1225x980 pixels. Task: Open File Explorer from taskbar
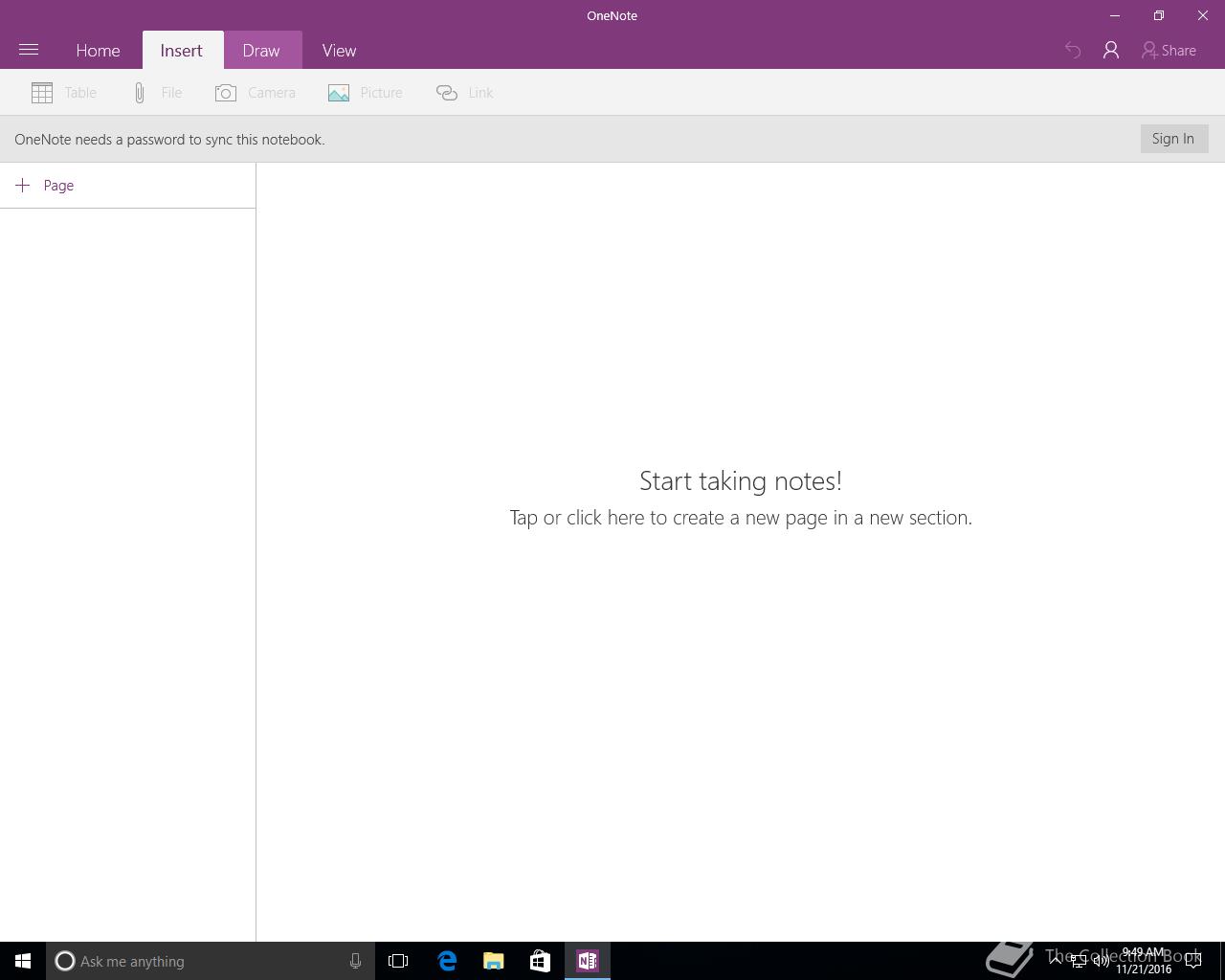494,961
